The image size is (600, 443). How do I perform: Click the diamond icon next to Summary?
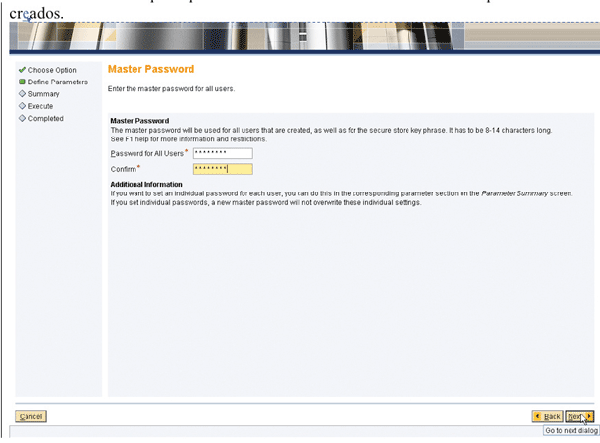click(x=22, y=94)
